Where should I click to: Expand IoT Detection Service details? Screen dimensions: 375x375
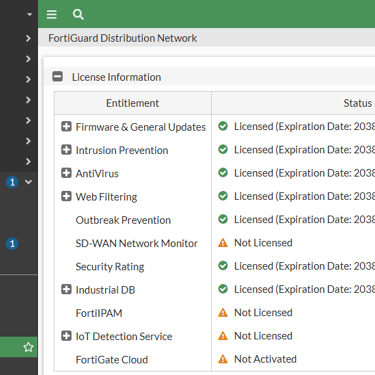tap(66, 336)
